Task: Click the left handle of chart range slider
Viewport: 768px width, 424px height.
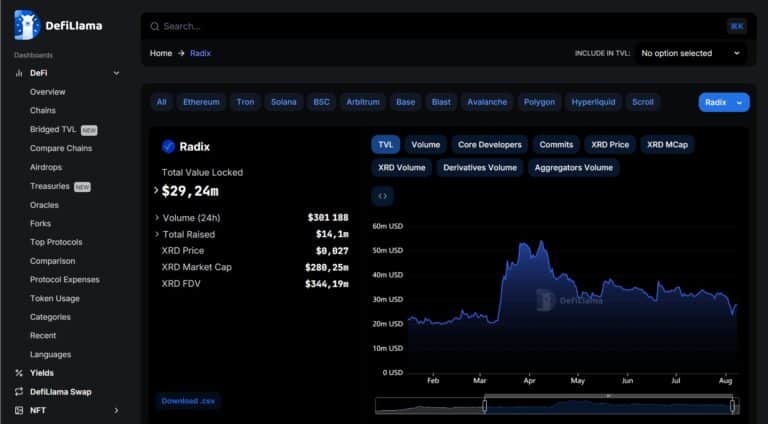Action: click(x=485, y=405)
